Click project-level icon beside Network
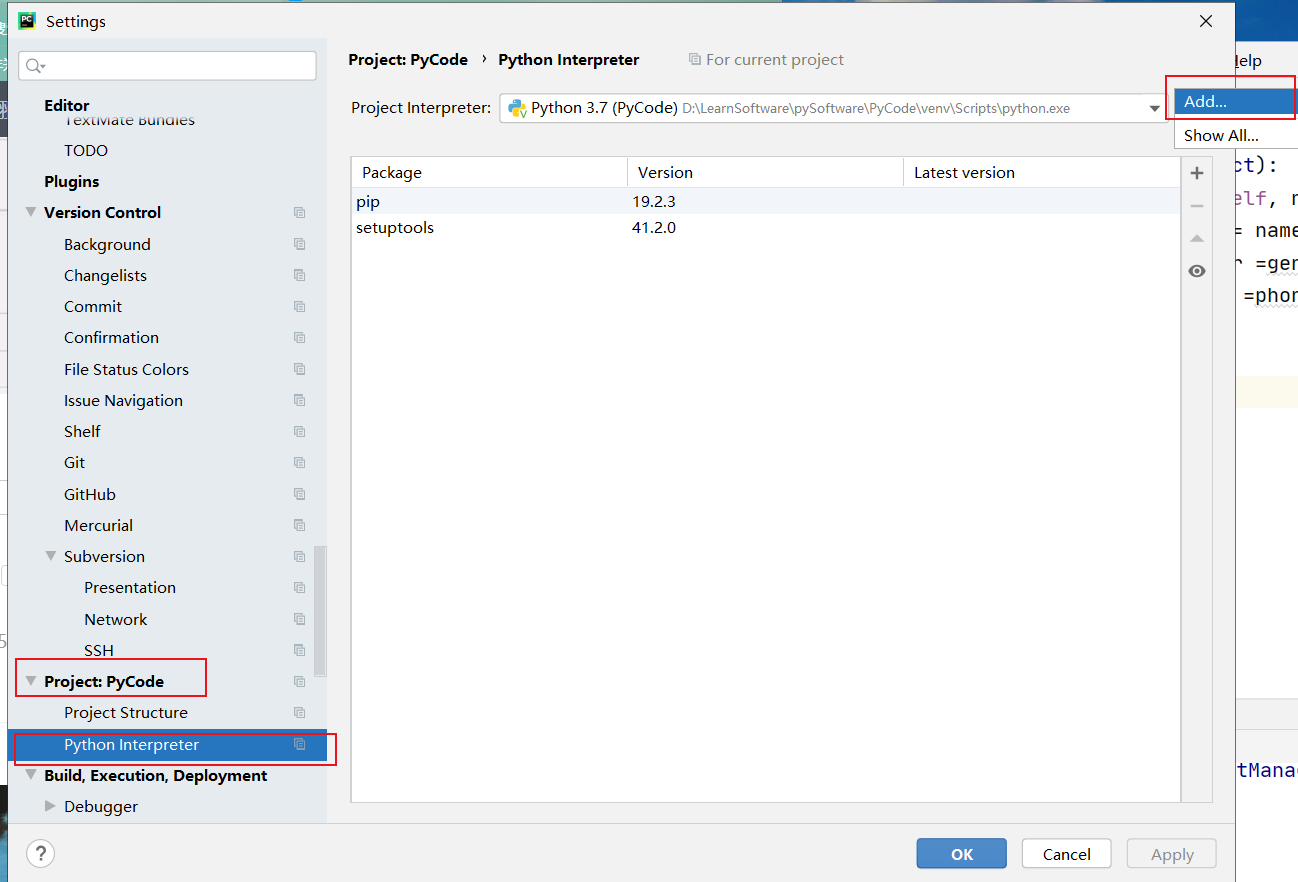 click(299, 619)
